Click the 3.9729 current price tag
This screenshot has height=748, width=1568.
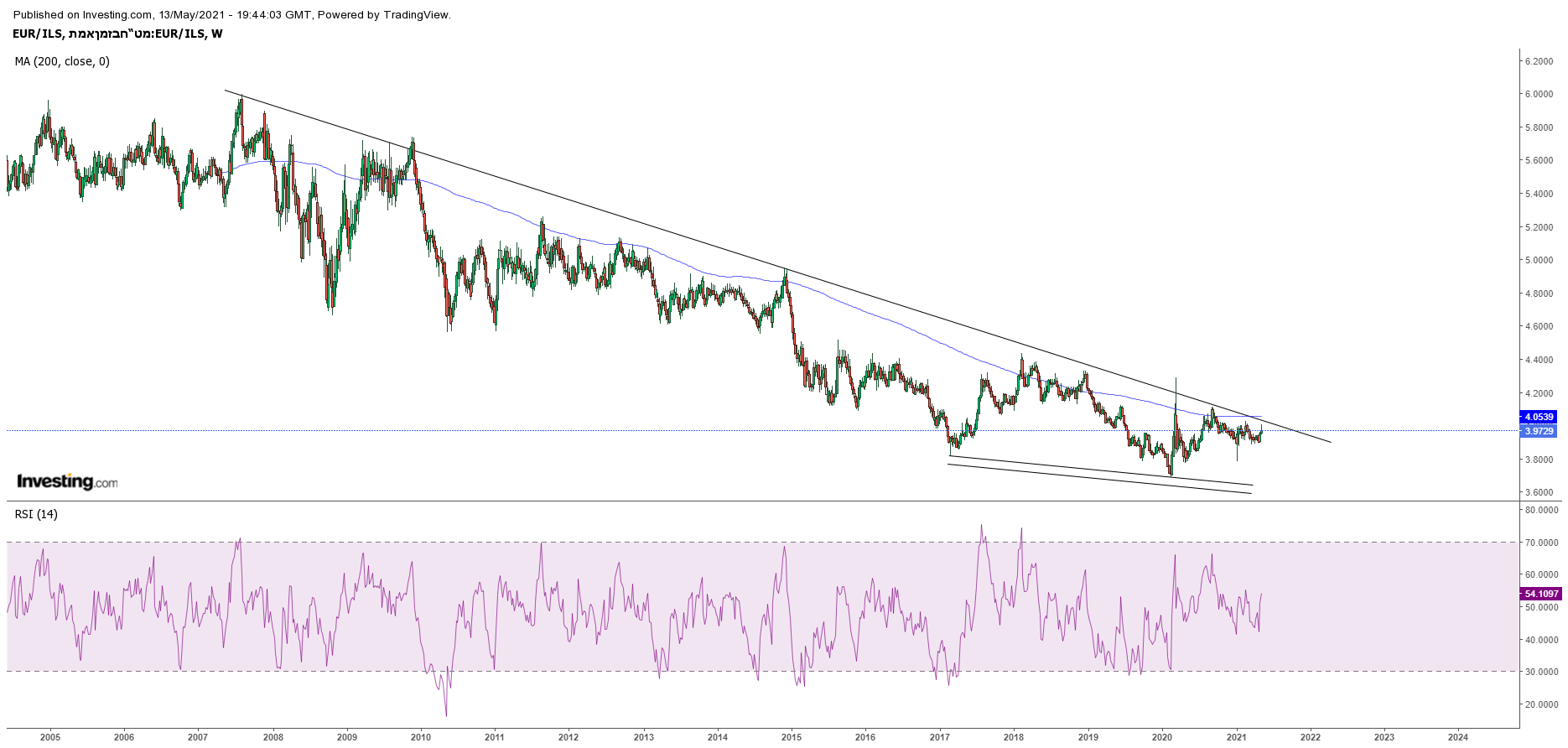(1539, 431)
